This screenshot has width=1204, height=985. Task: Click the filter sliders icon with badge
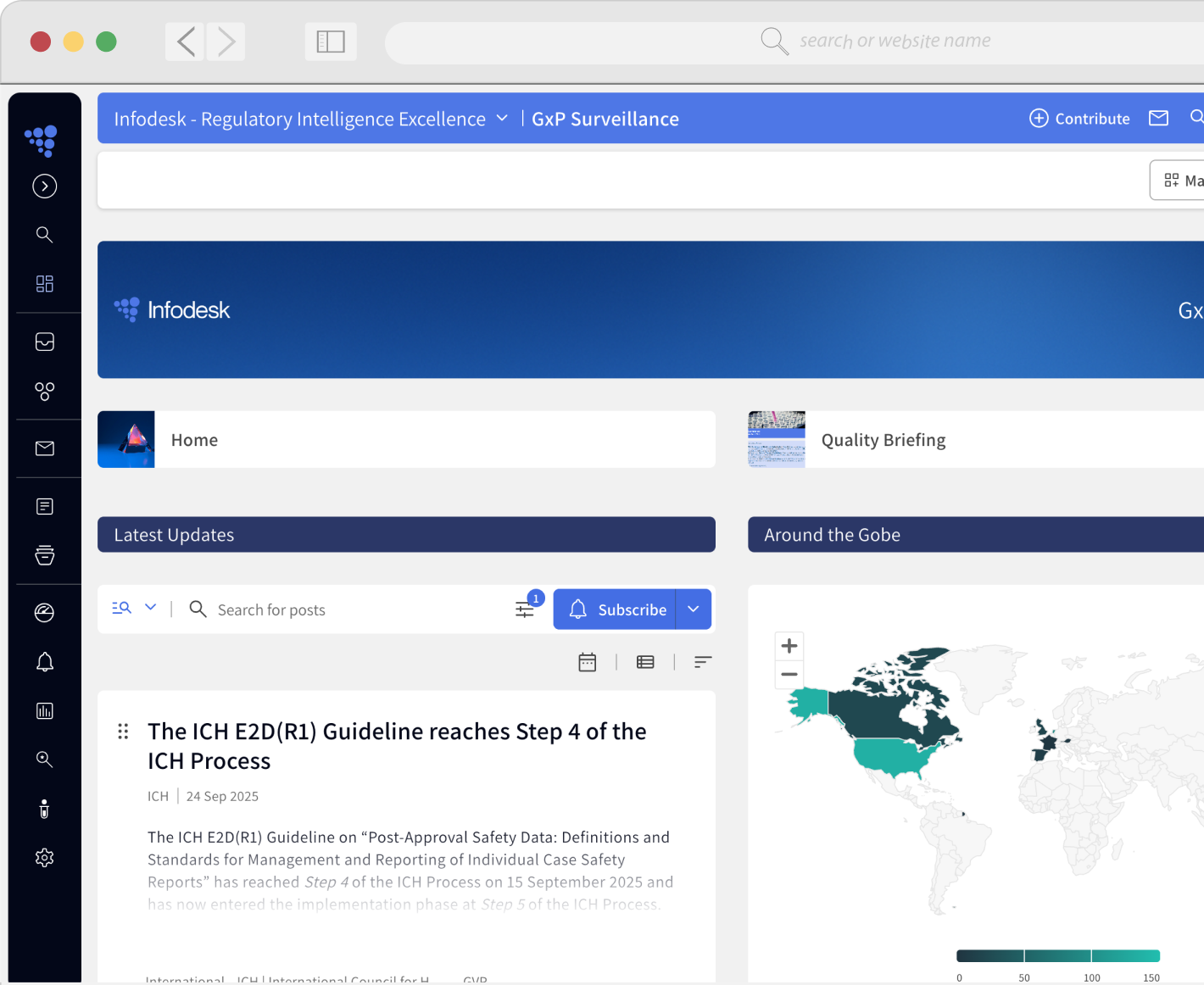pyautogui.click(x=525, y=609)
